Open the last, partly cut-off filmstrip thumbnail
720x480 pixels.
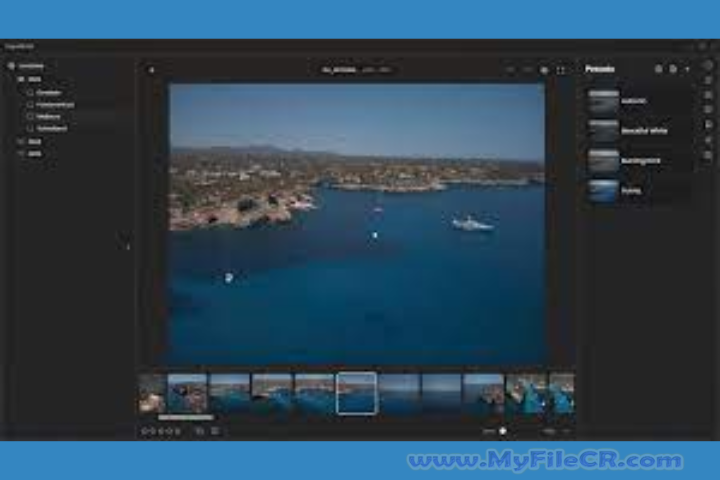562,394
